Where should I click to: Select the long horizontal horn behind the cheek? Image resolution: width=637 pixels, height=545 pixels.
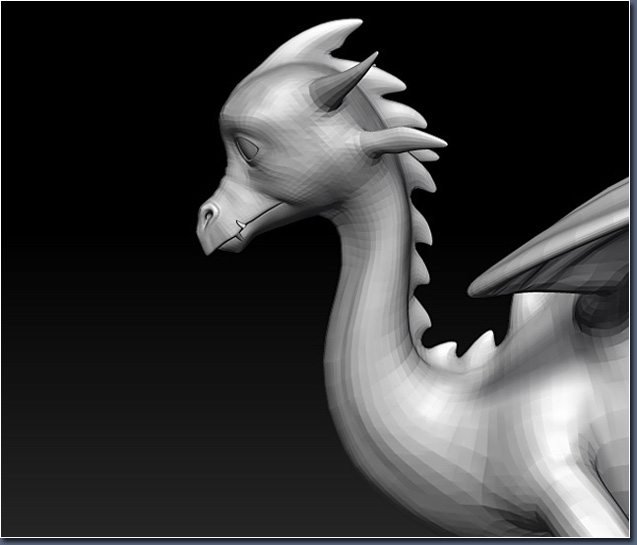coord(400,142)
